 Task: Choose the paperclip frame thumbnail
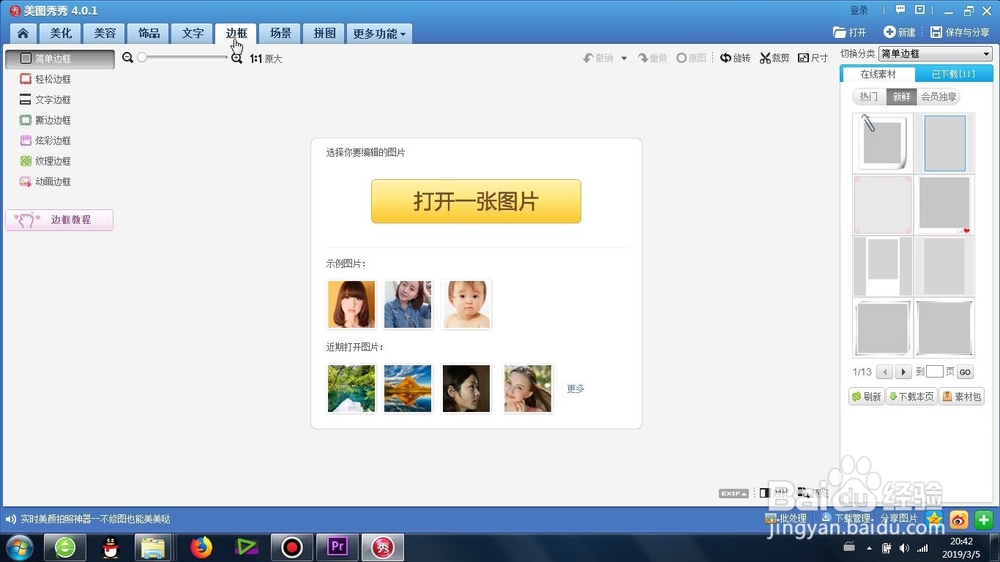pyautogui.click(x=883, y=143)
